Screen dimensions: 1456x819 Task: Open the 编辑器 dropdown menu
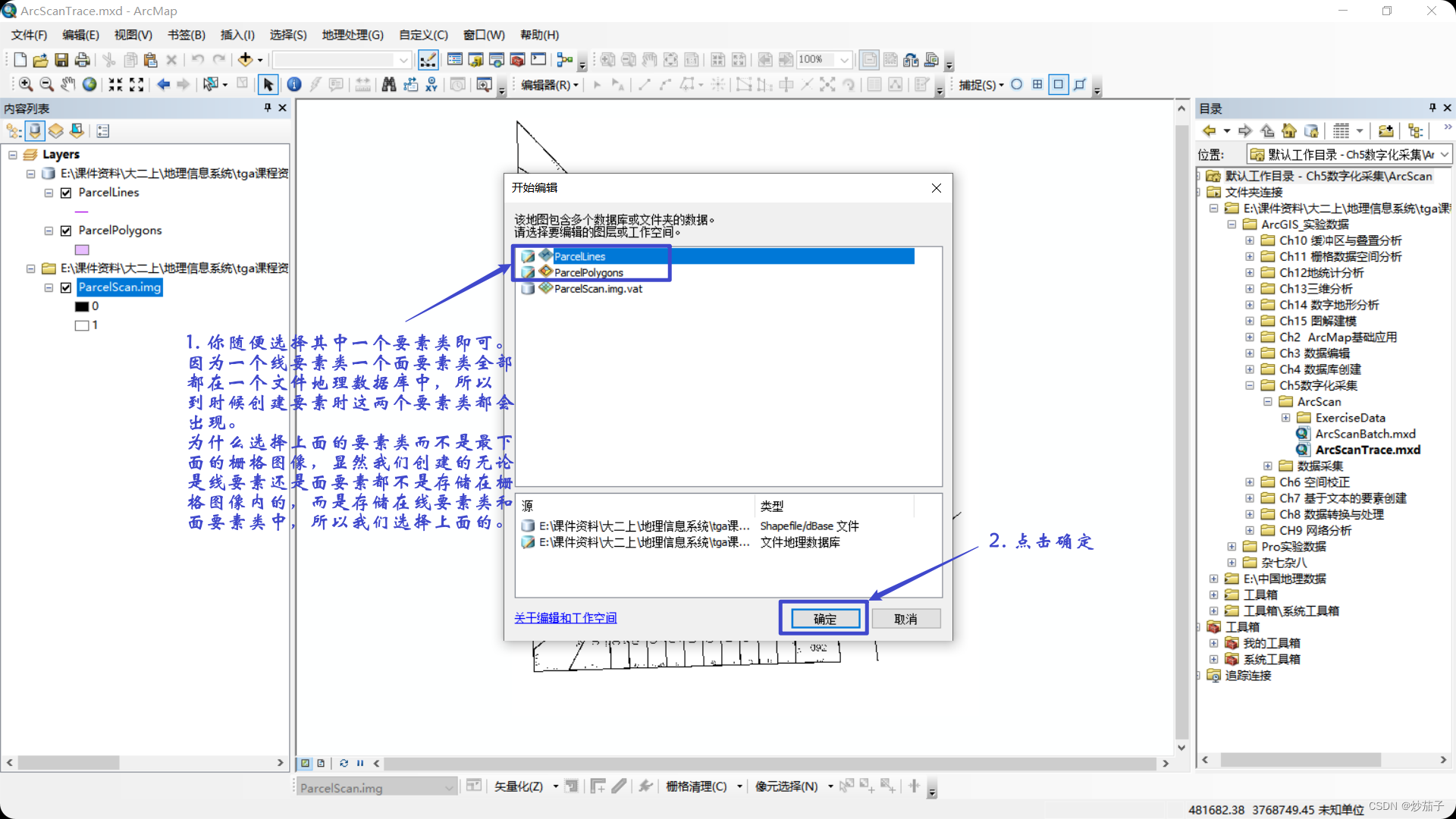pos(550,85)
